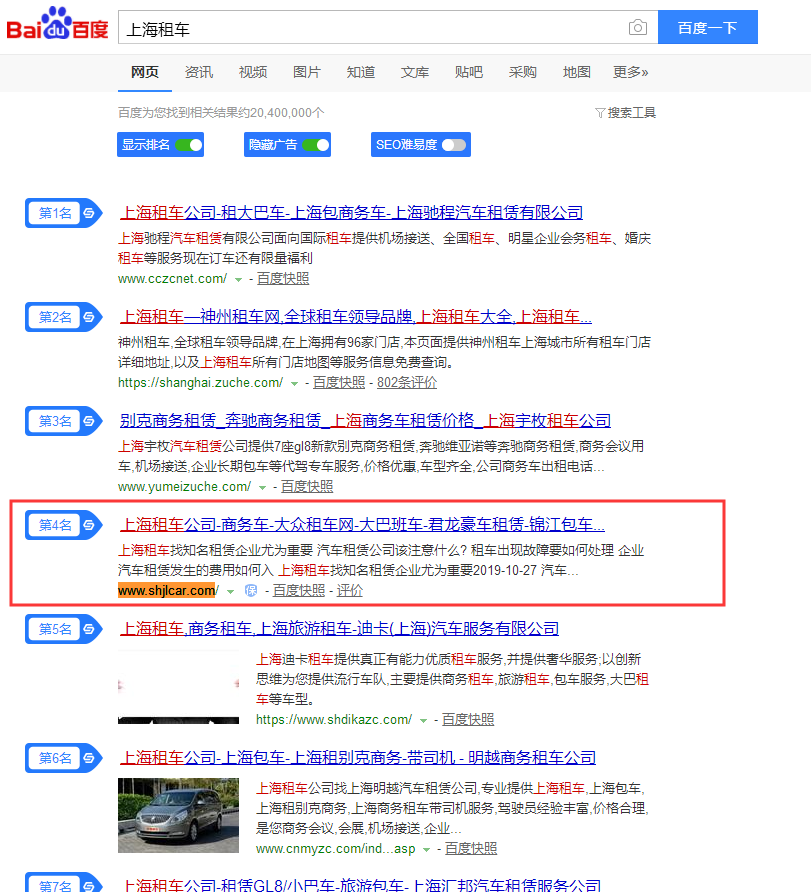This screenshot has width=811, height=892.
Task: Click the search tools filter icon
Action: [x=599, y=113]
